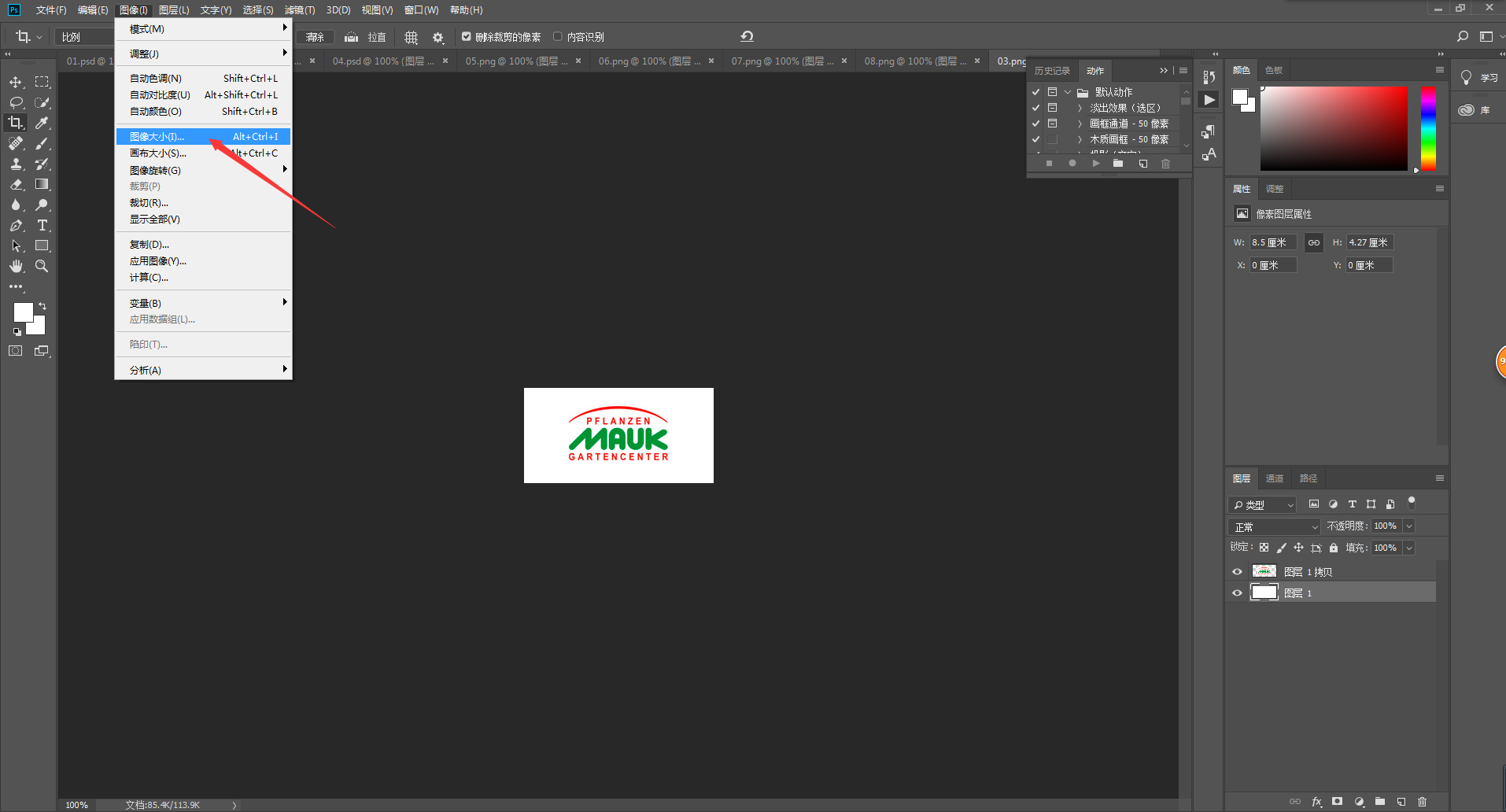Select the Move tool
Image resolution: width=1506 pixels, height=812 pixels.
click(16, 82)
